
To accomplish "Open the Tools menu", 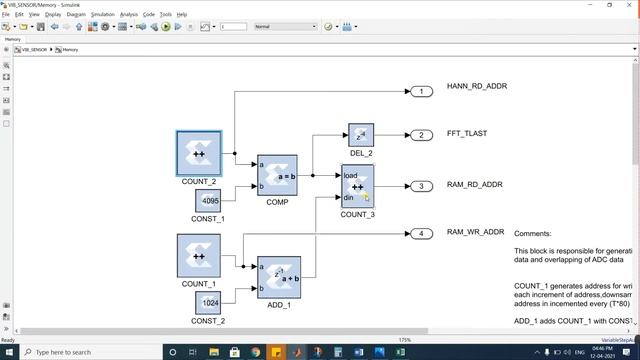I will pyautogui.click(x=166, y=14).
